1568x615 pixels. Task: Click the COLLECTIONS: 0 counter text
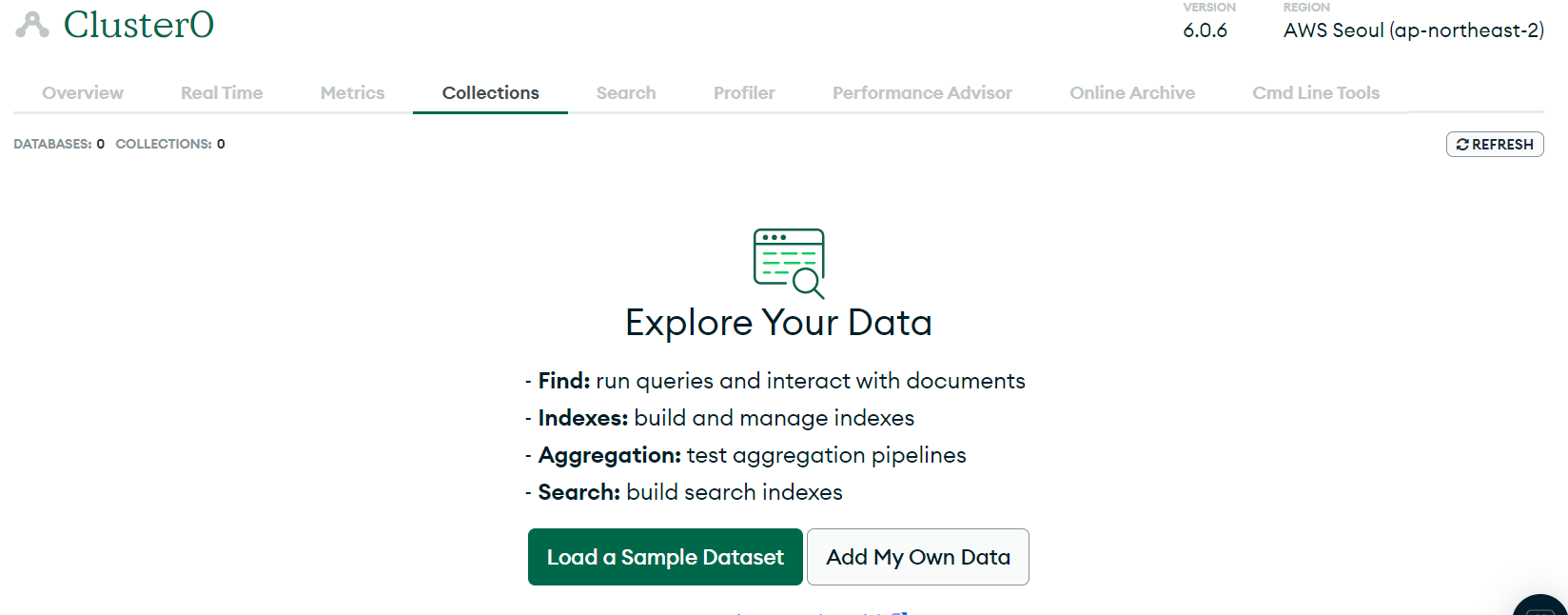170,144
